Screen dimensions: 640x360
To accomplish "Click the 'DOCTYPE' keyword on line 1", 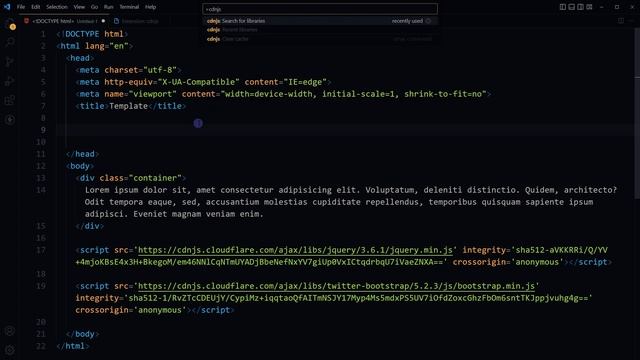I will (x=82, y=34).
